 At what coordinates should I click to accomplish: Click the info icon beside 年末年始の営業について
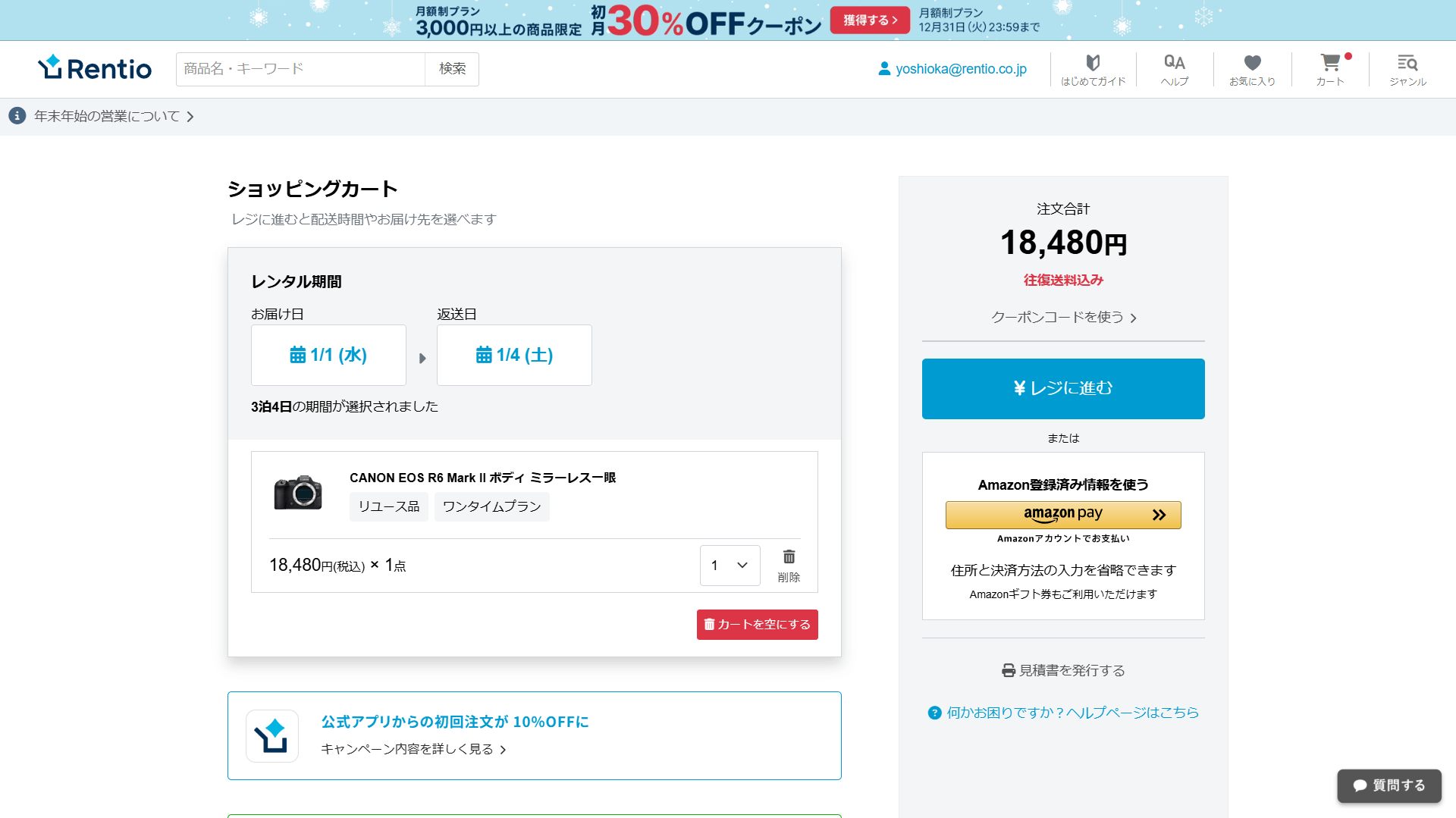17,116
